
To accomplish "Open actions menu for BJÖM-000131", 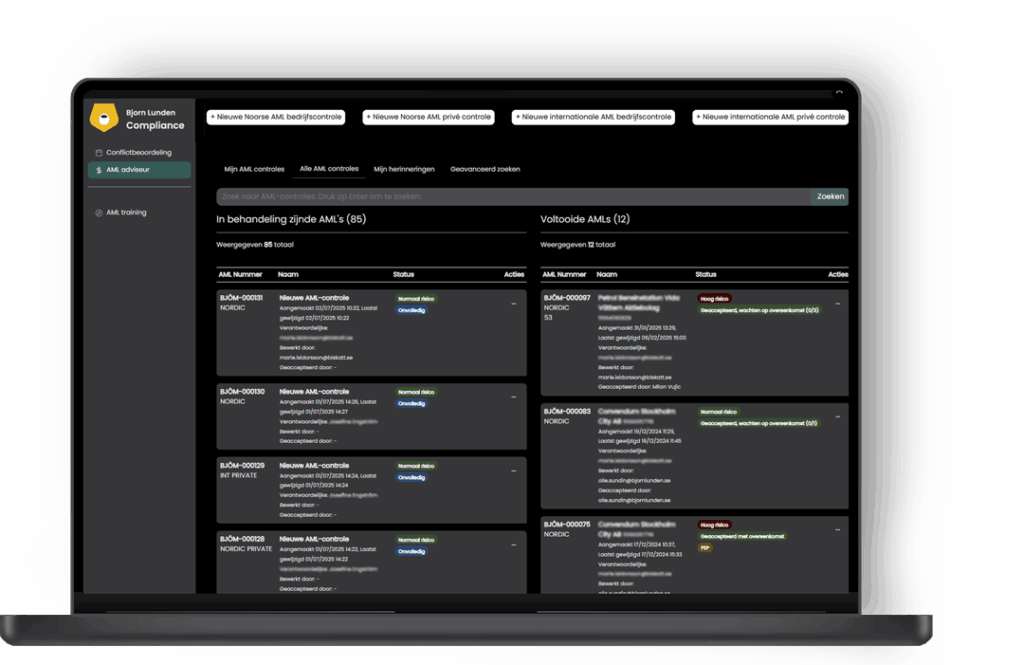I will point(514,303).
